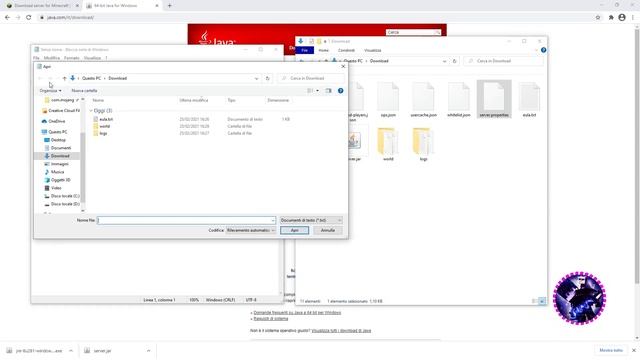Select Immagini in the dialog sidebar
This screenshot has width=640, height=360.
click(x=56, y=164)
